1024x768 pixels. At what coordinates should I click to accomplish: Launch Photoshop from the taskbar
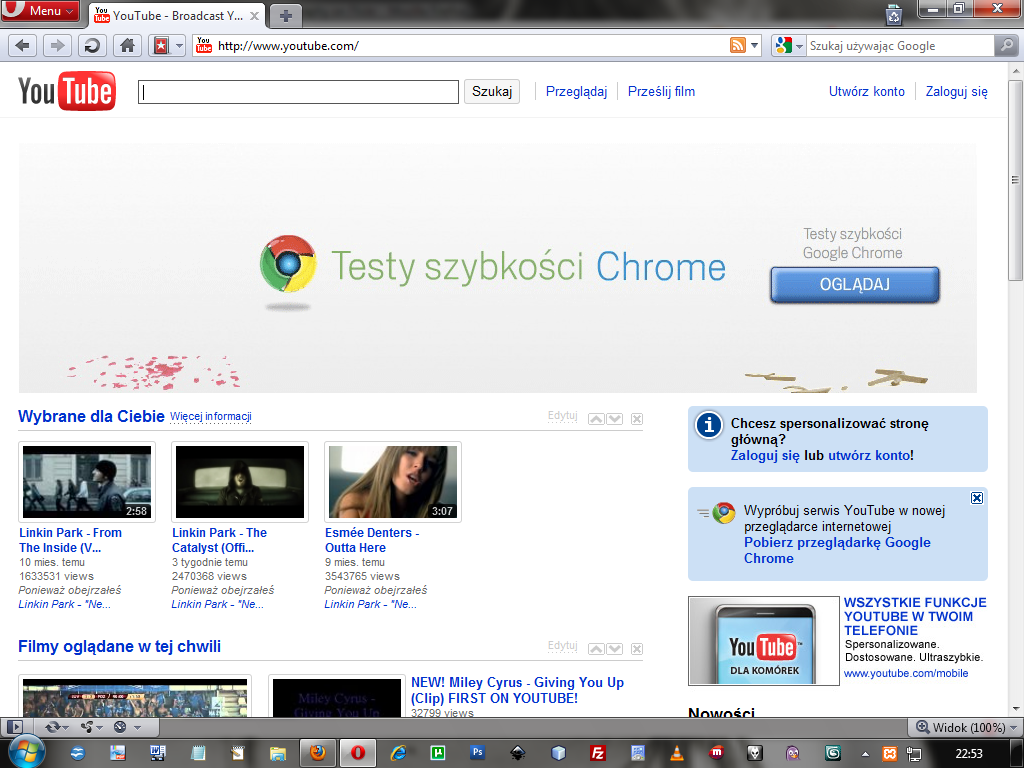click(477, 753)
